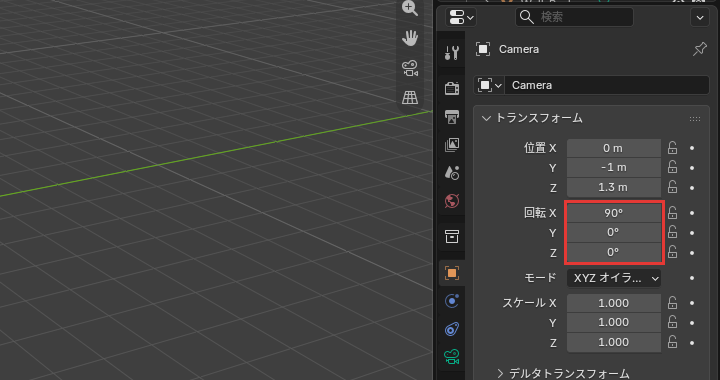Animate モード property with keyframe dot

click(692, 278)
